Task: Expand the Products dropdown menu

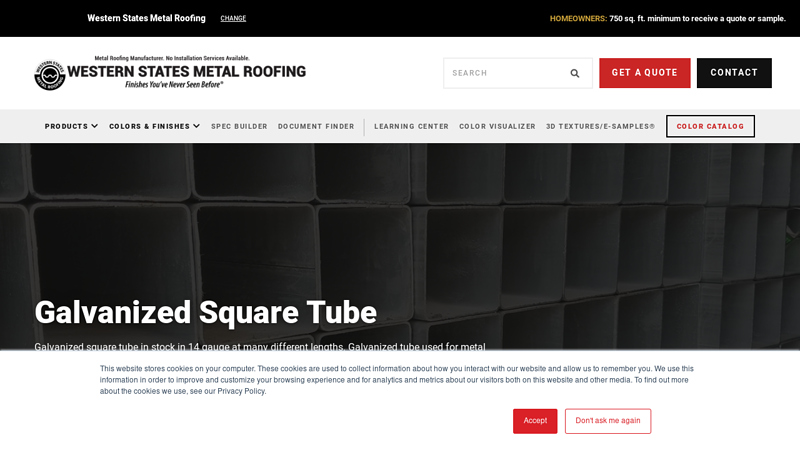Action: (71, 127)
